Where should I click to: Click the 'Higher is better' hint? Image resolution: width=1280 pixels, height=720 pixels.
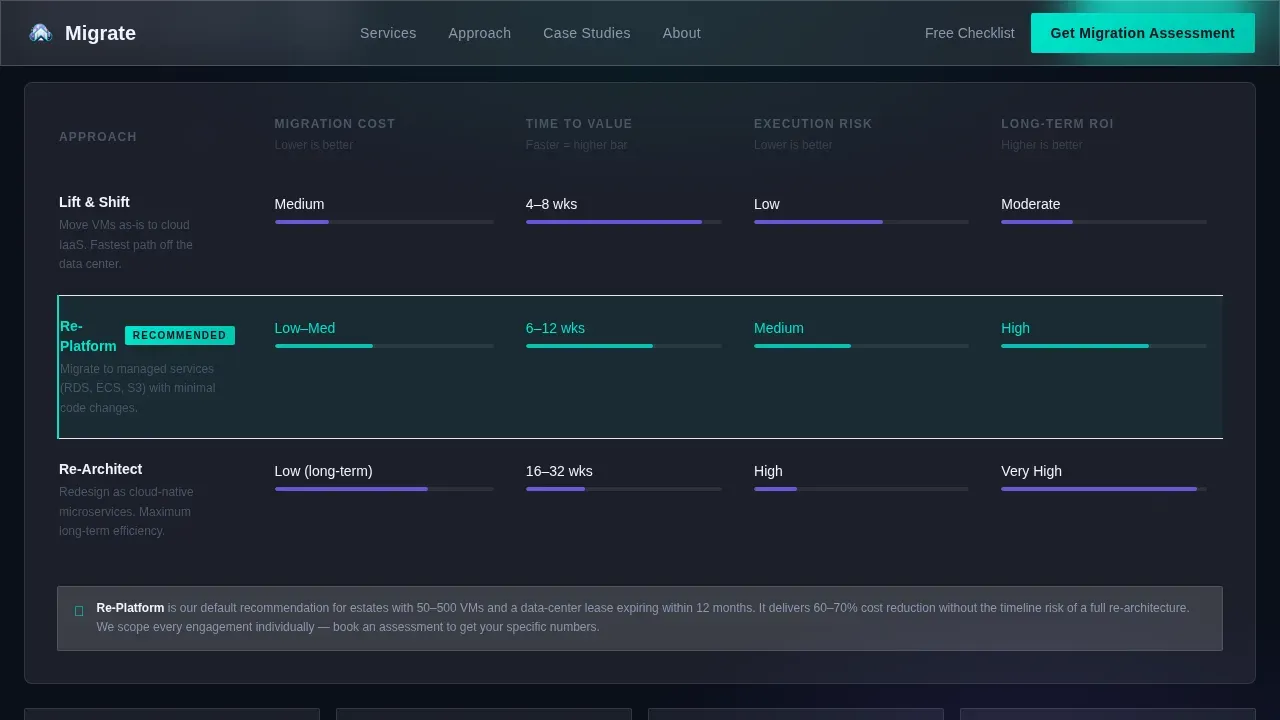pos(1042,145)
